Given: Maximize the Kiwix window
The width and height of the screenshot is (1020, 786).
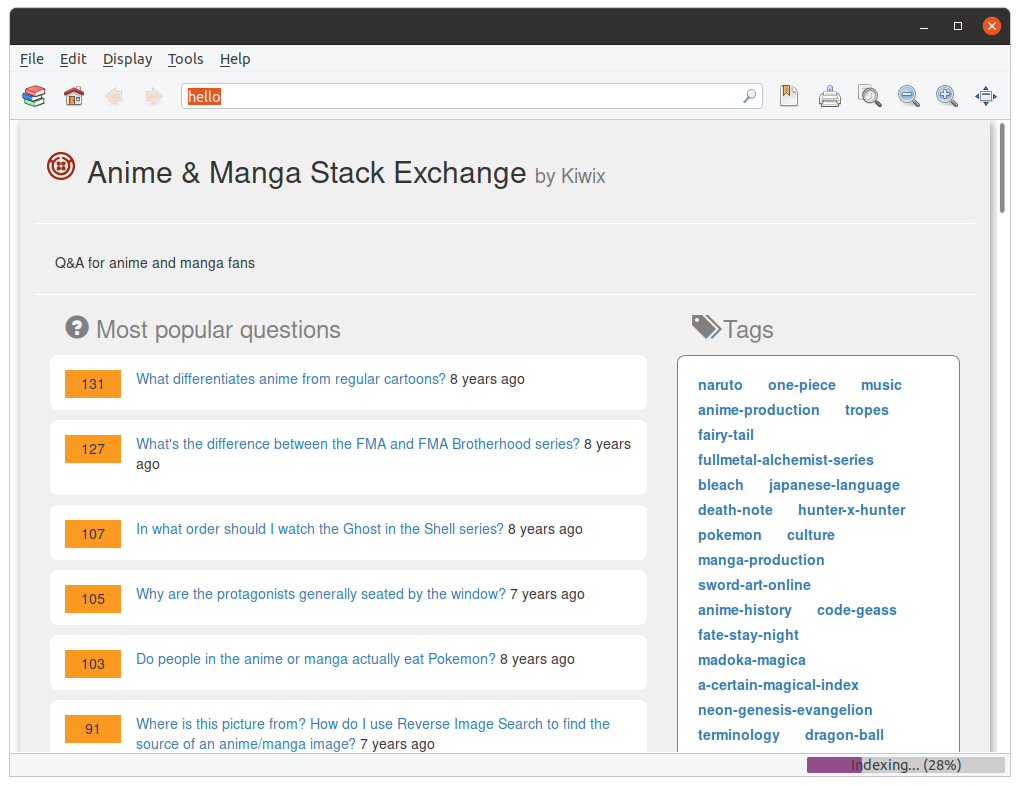Looking at the screenshot, I should coord(958,26).
